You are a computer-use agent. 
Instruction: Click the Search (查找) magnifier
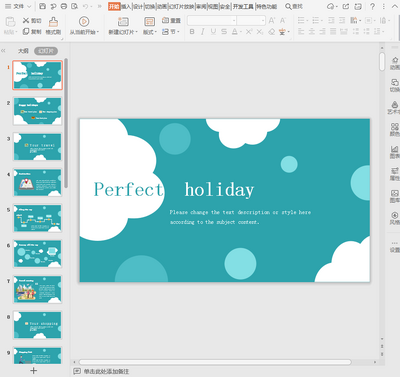point(288,6)
